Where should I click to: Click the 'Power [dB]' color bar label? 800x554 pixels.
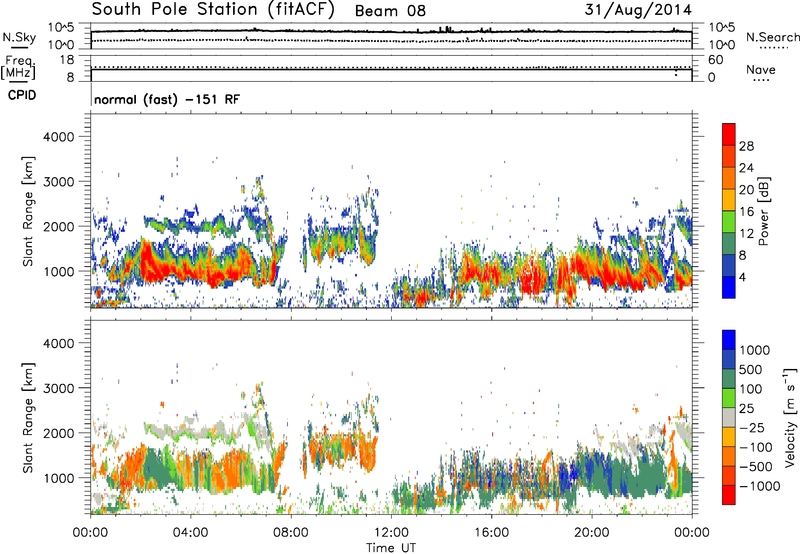pos(763,211)
